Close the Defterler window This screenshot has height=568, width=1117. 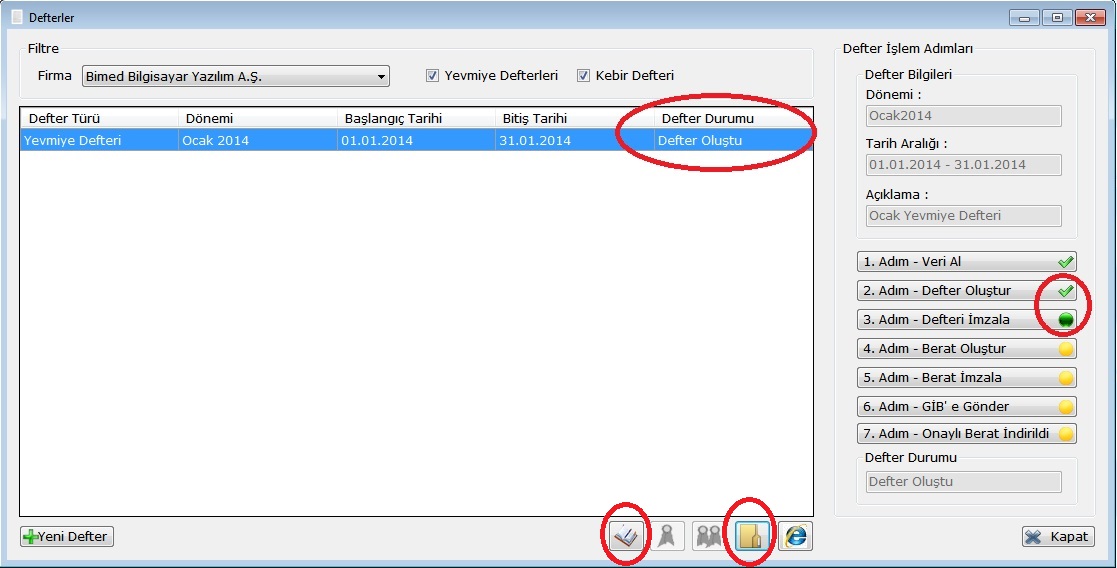[1091, 18]
